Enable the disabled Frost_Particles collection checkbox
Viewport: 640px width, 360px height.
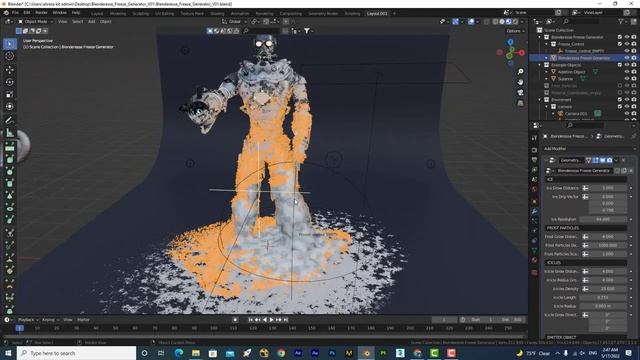pos(620,86)
